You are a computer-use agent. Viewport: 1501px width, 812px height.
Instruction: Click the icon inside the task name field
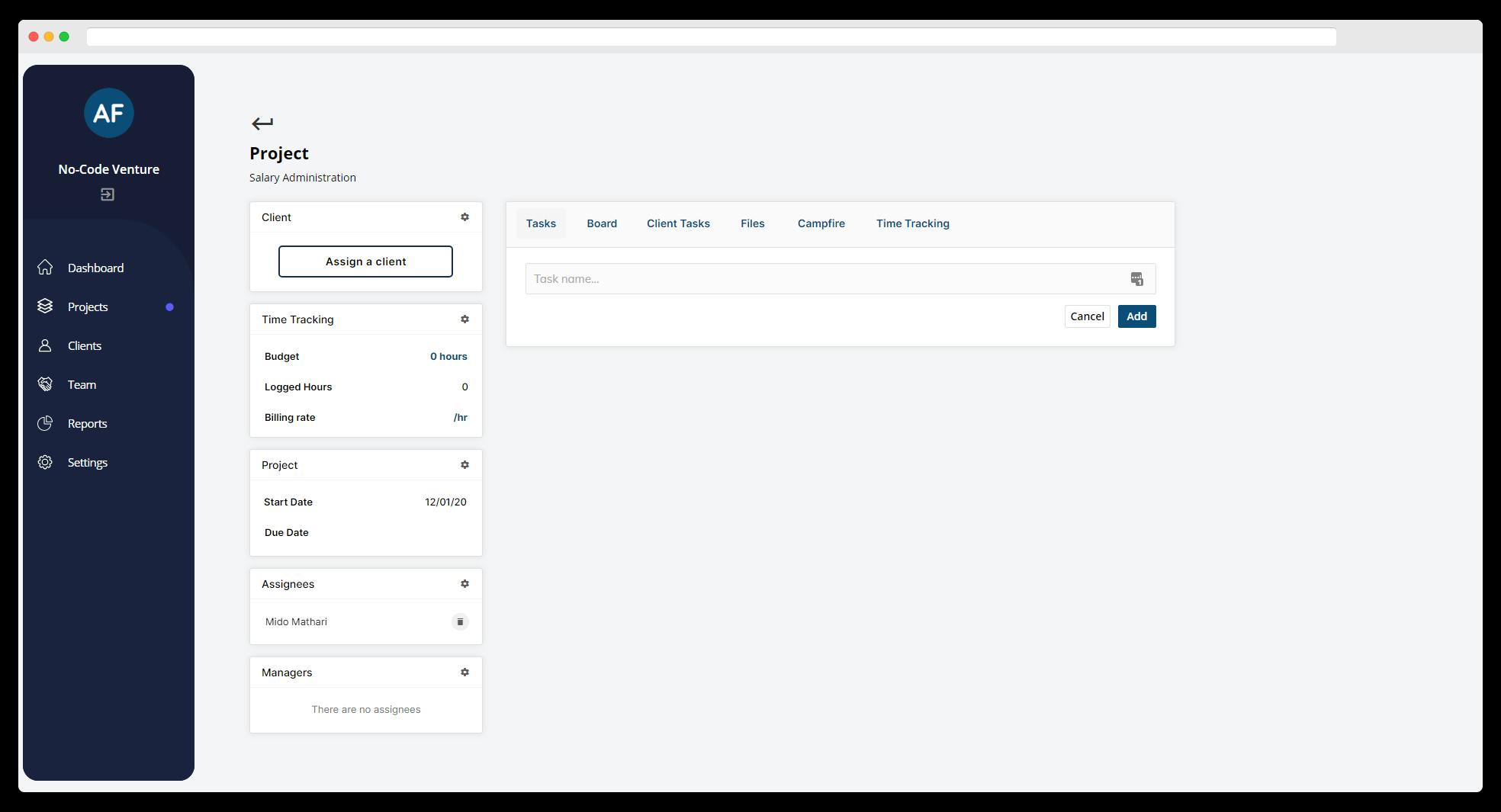click(1136, 279)
